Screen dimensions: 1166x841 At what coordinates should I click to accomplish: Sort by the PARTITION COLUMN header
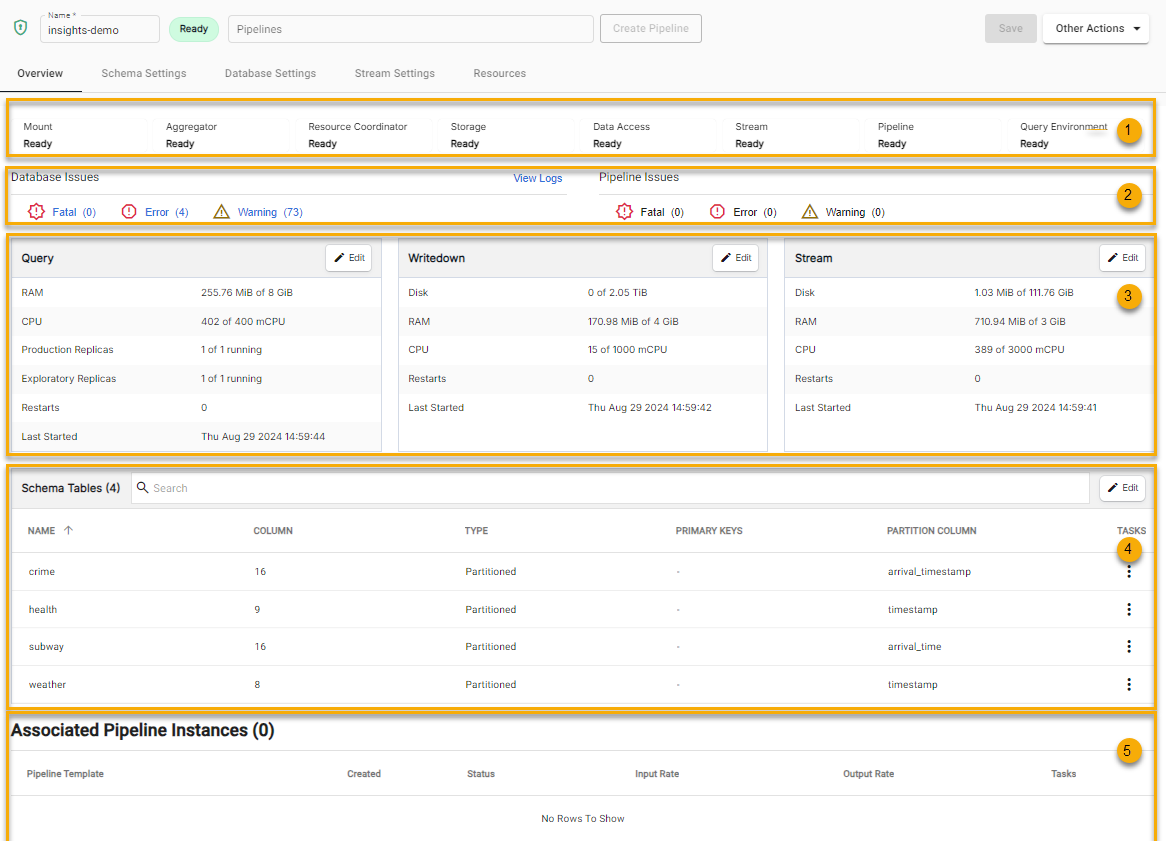[x=931, y=530]
